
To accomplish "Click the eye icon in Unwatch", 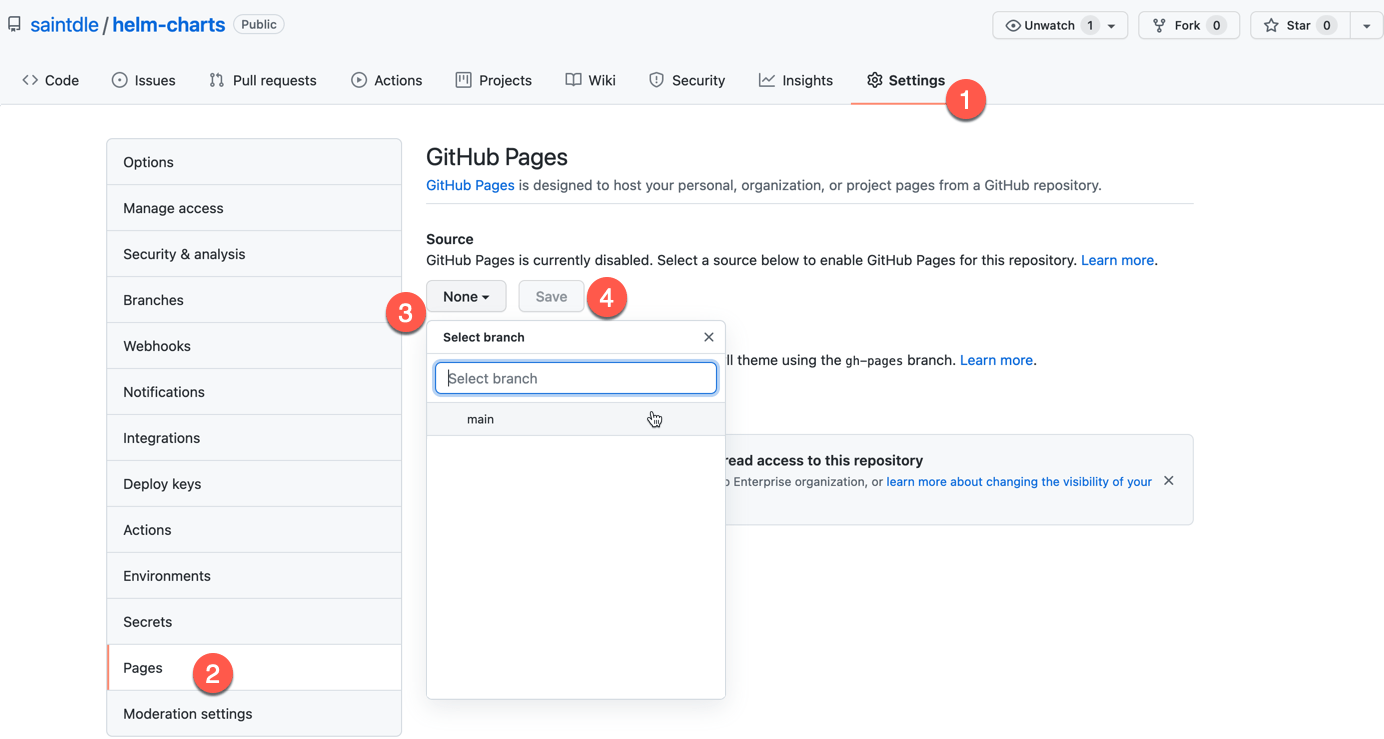I will click(x=1013, y=26).
